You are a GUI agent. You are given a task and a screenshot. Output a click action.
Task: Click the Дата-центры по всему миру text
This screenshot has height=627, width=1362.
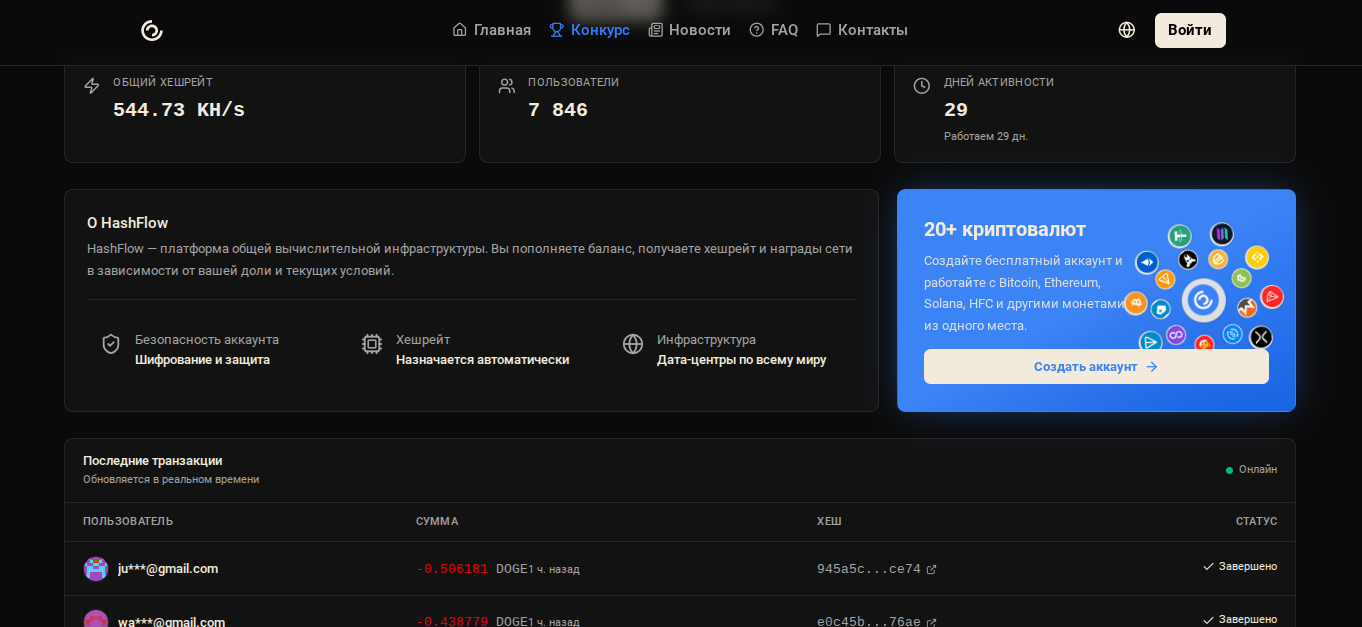(x=741, y=360)
